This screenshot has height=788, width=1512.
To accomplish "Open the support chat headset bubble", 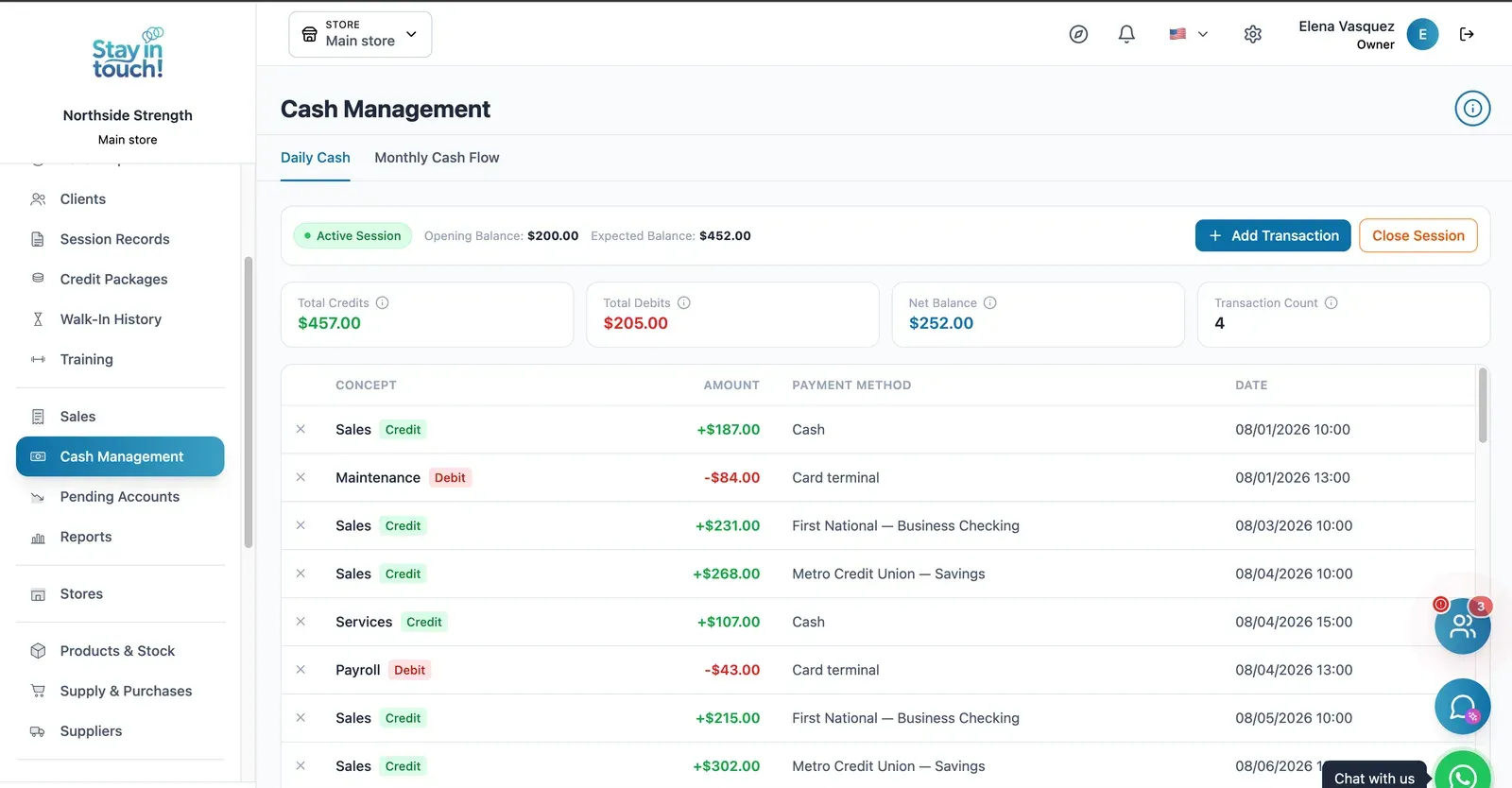I will (1463, 707).
